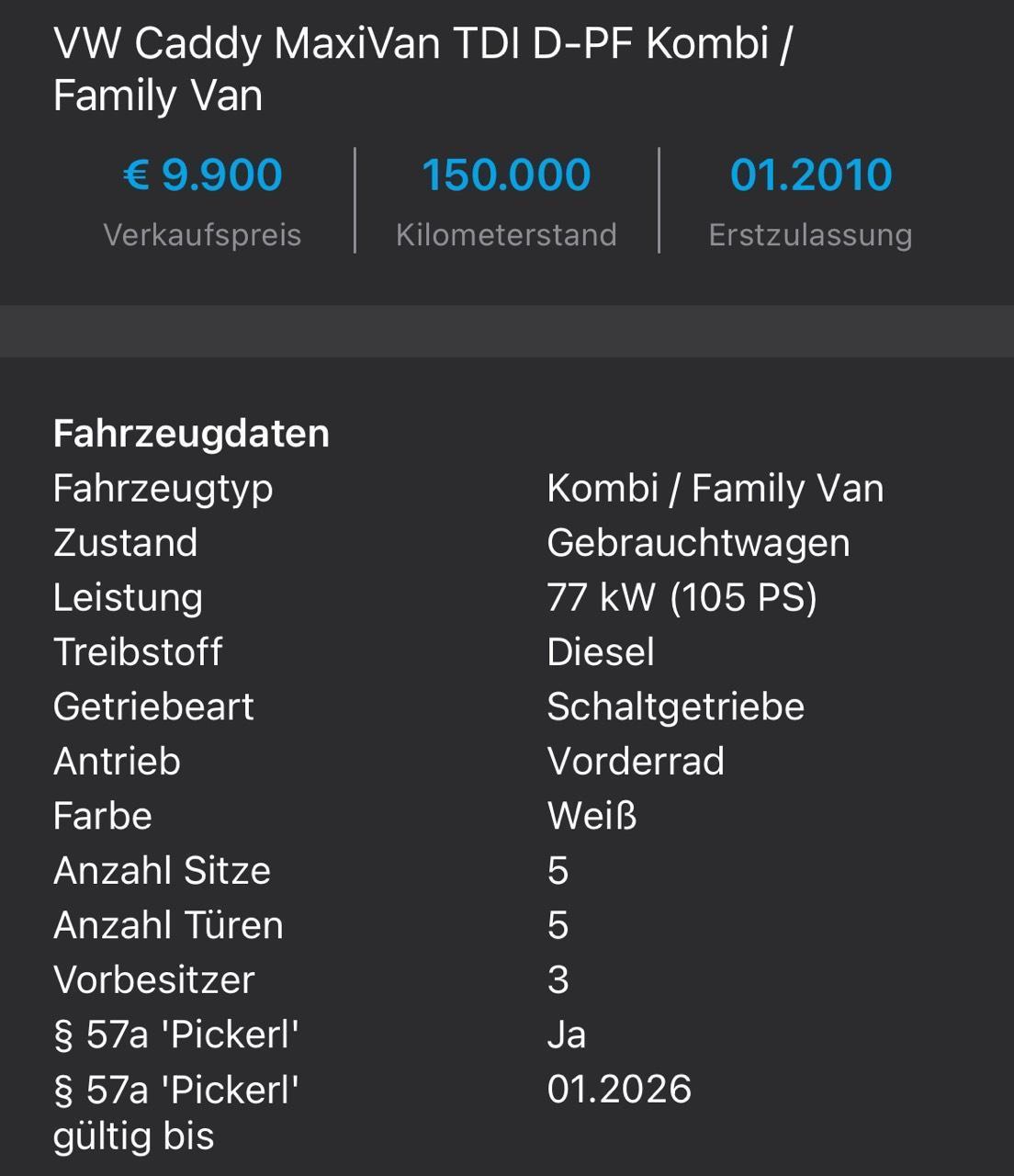
Task: Tap the Pickerl 'Ja' value
Action: [x=566, y=1035]
